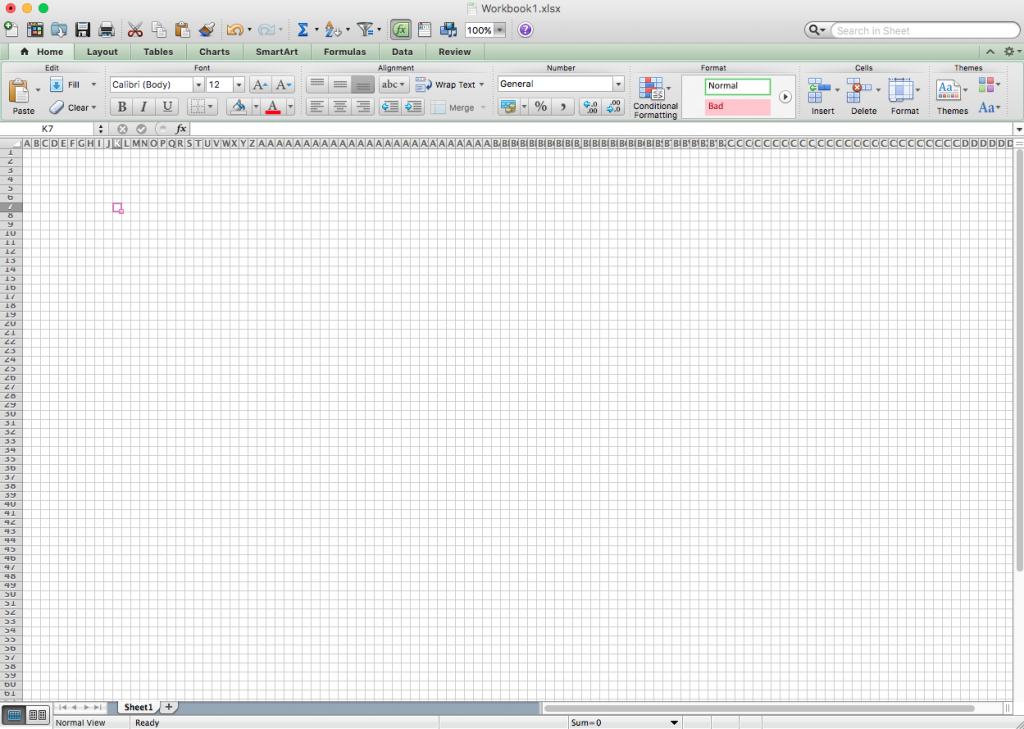Viewport: 1024px width, 729px height.
Task: Open the template gallery icon
Action: (x=35, y=29)
